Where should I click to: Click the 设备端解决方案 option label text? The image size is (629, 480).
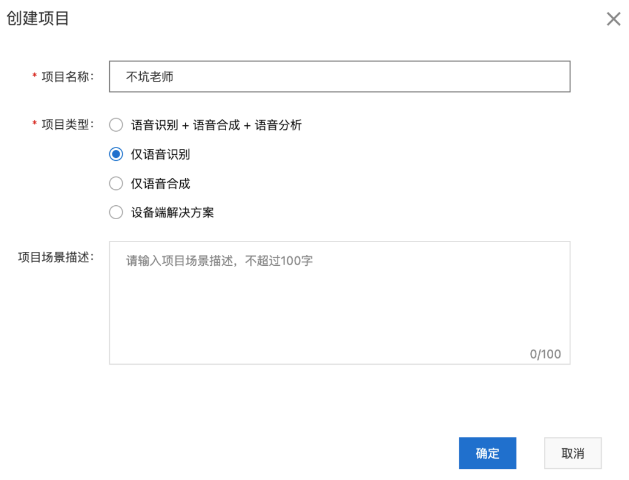pyautogui.click(x=172, y=212)
